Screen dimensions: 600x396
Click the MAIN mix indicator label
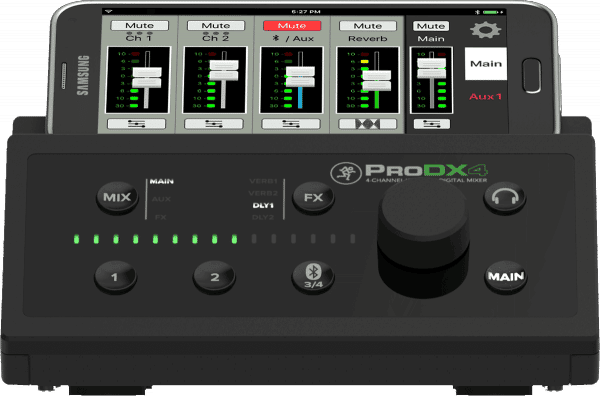[161, 181]
